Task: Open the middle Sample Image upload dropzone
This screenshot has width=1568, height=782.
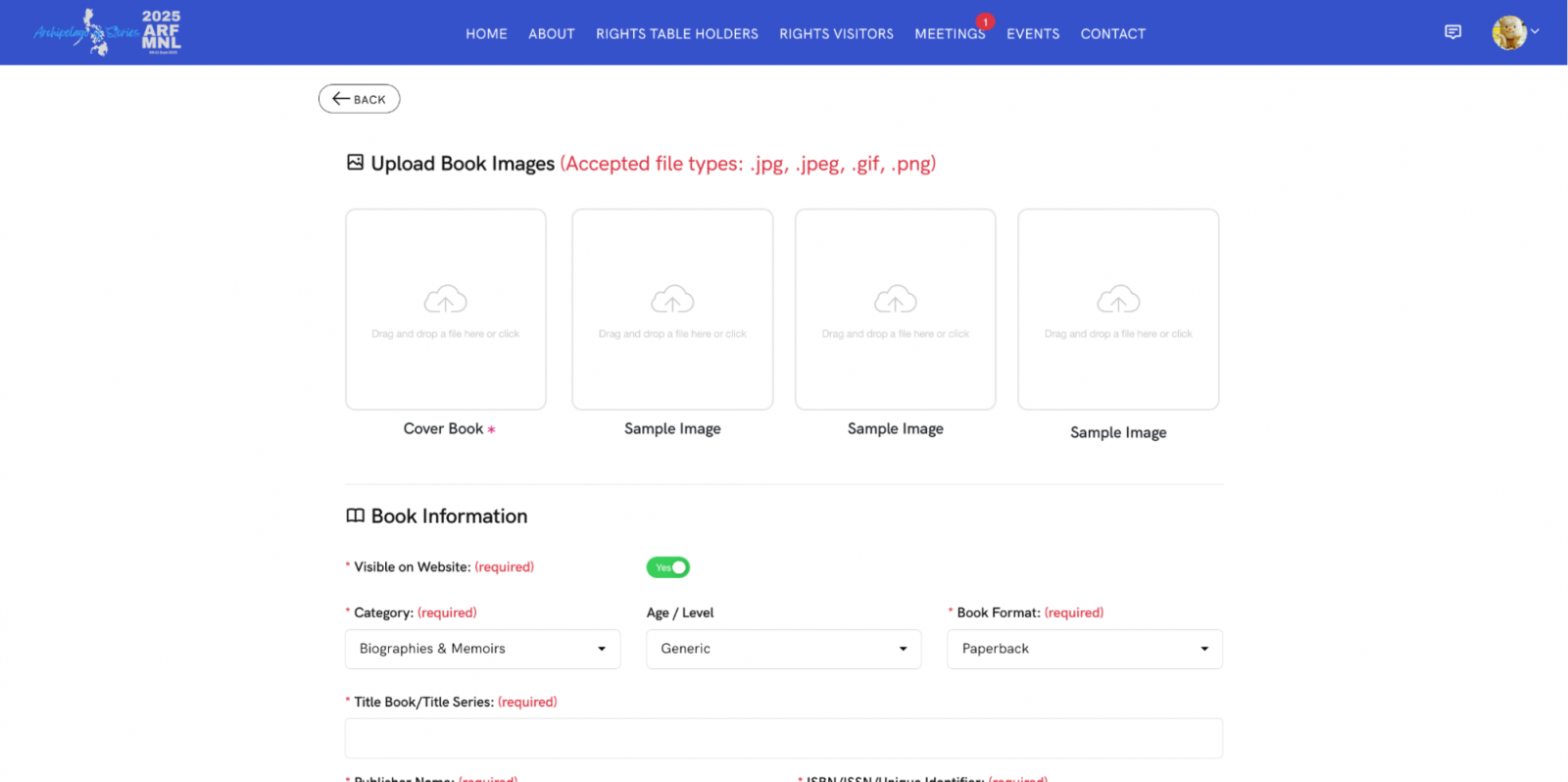Action: click(896, 310)
